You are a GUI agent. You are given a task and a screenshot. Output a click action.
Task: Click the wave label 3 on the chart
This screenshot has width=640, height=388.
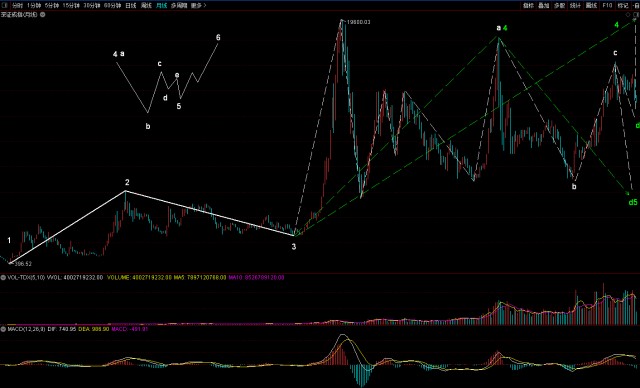click(x=294, y=246)
